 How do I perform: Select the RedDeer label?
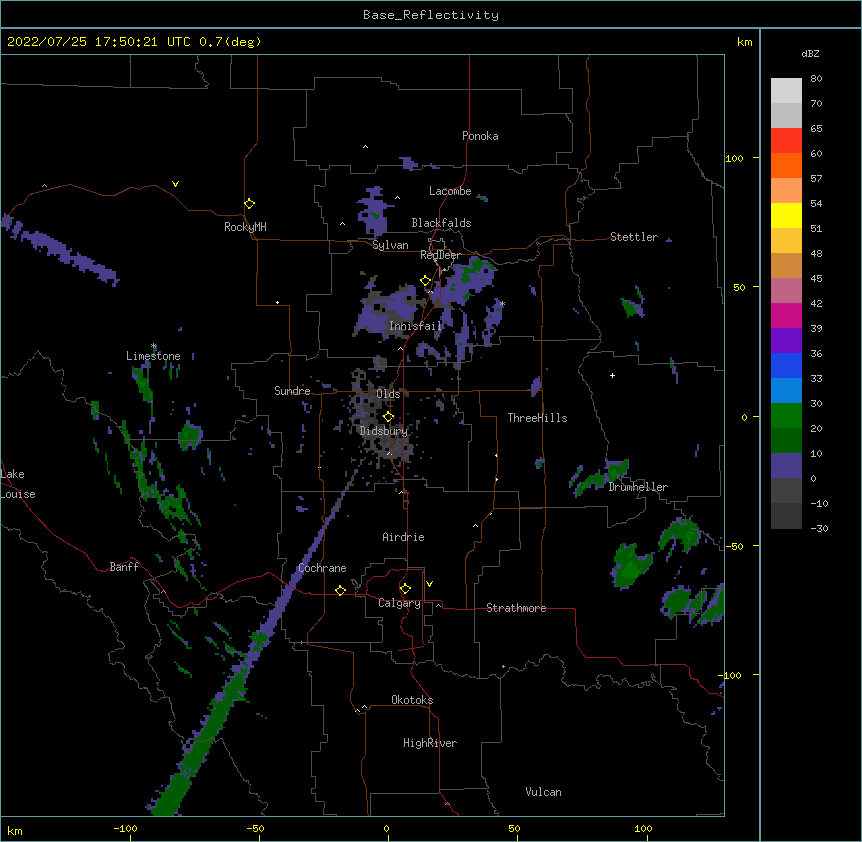click(441, 255)
